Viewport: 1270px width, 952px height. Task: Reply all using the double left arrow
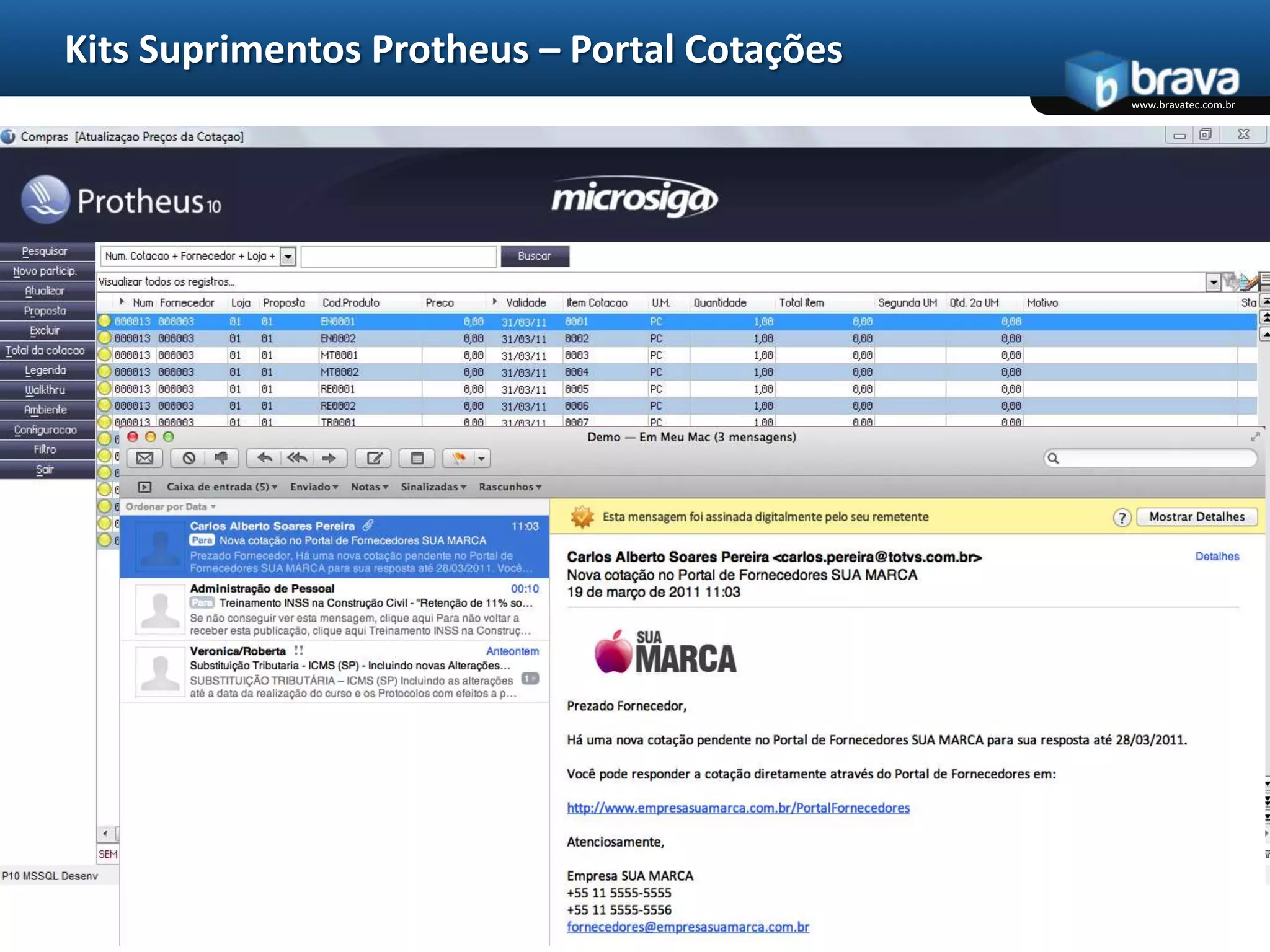pyautogui.click(x=297, y=458)
